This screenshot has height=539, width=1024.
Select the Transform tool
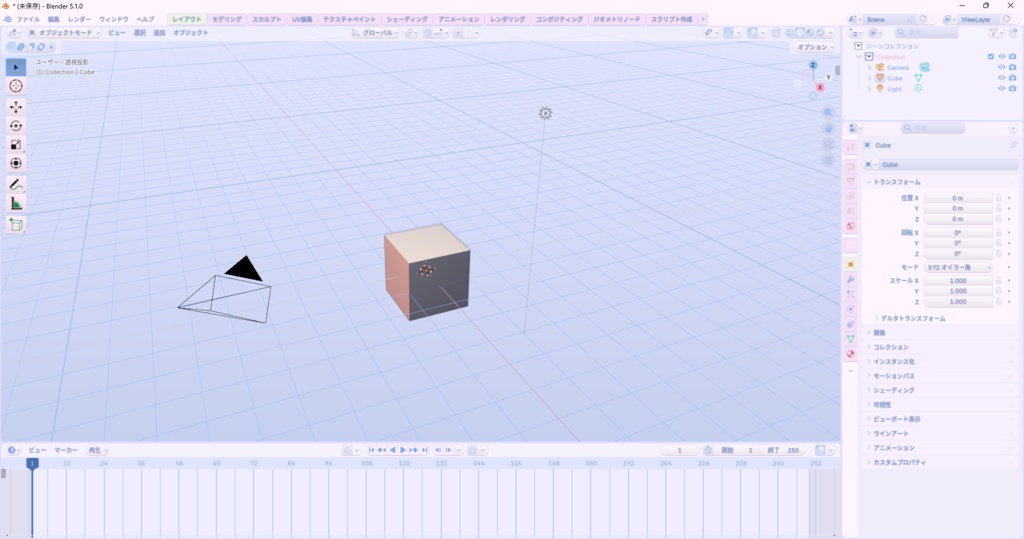16,163
